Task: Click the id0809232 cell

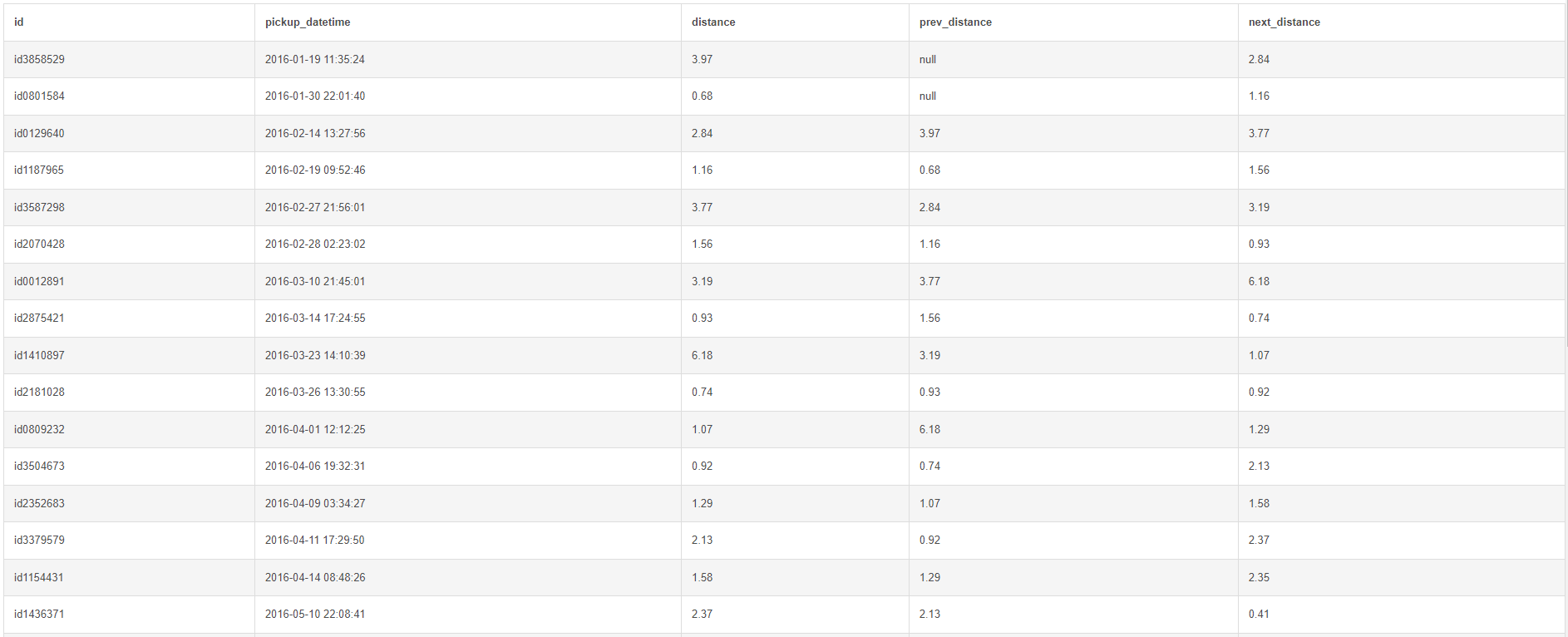Action: coord(39,430)
